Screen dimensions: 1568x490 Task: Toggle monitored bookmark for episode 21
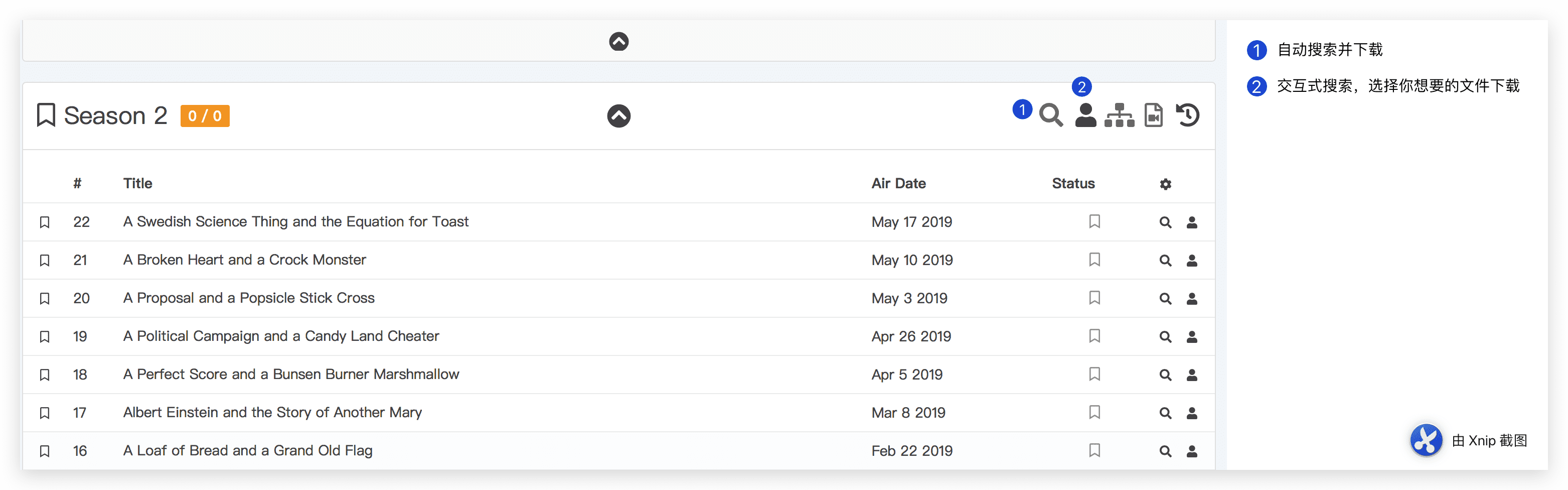45,261
